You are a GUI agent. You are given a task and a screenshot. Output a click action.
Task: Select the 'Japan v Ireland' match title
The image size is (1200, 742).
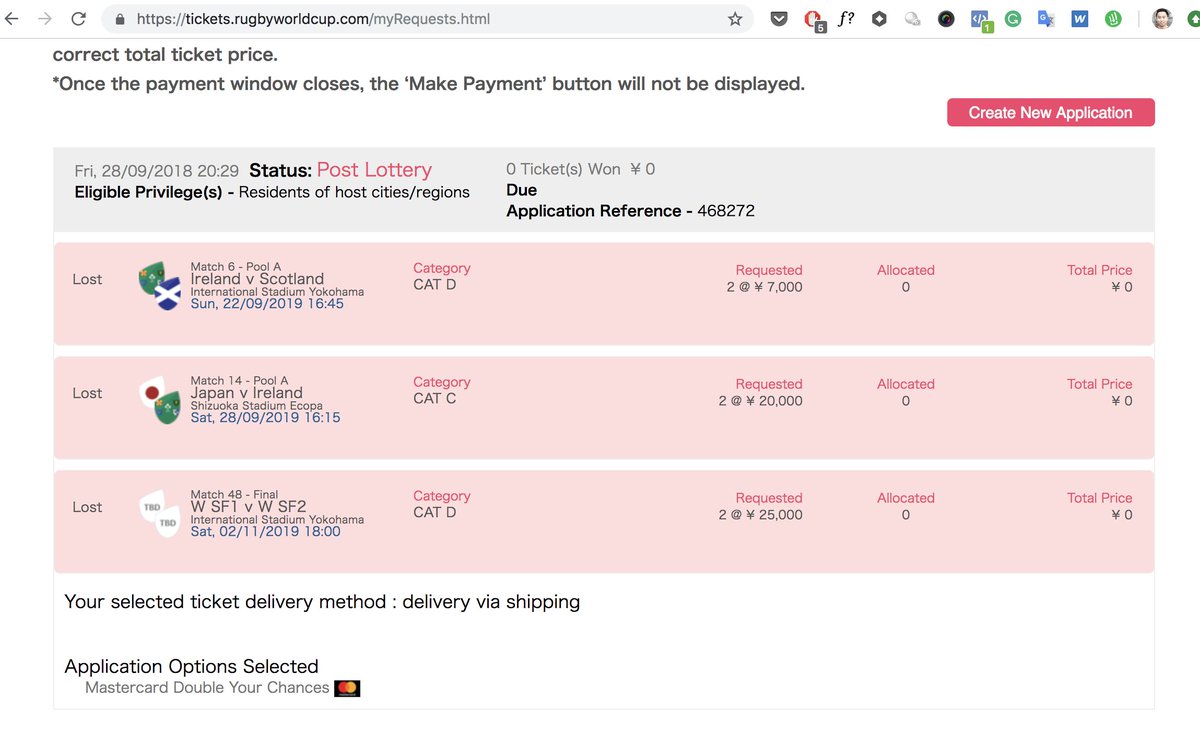[x=246, y=393]
